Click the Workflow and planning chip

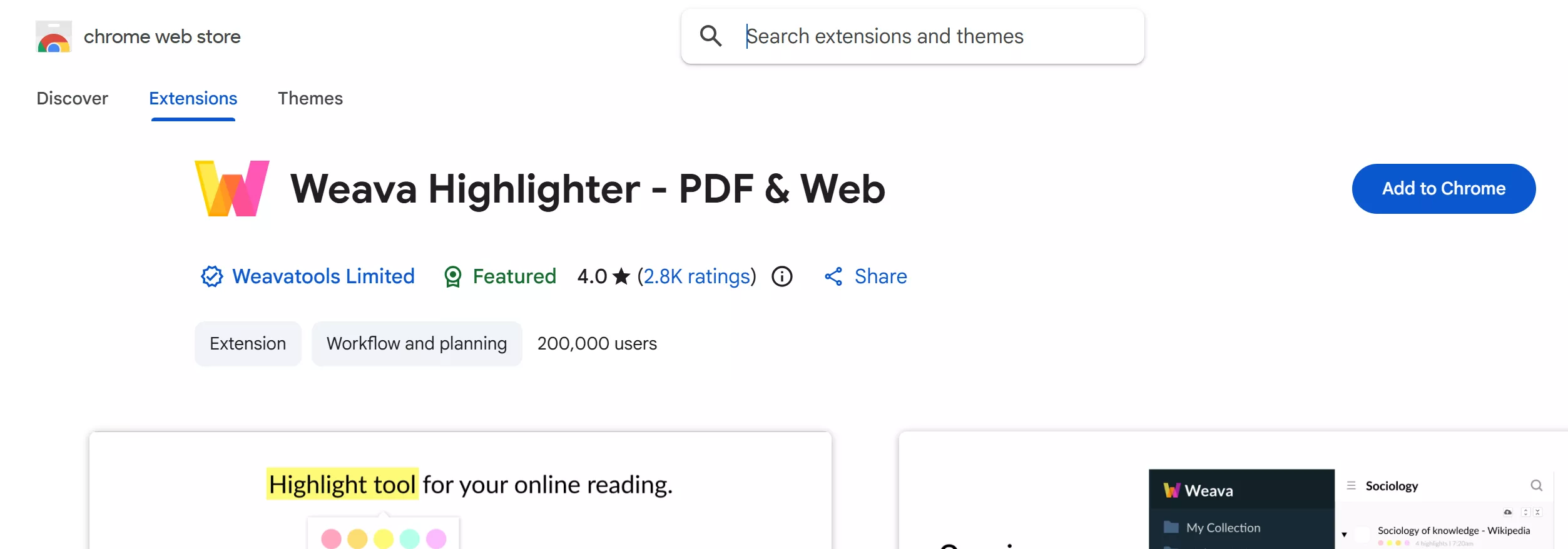417,343
